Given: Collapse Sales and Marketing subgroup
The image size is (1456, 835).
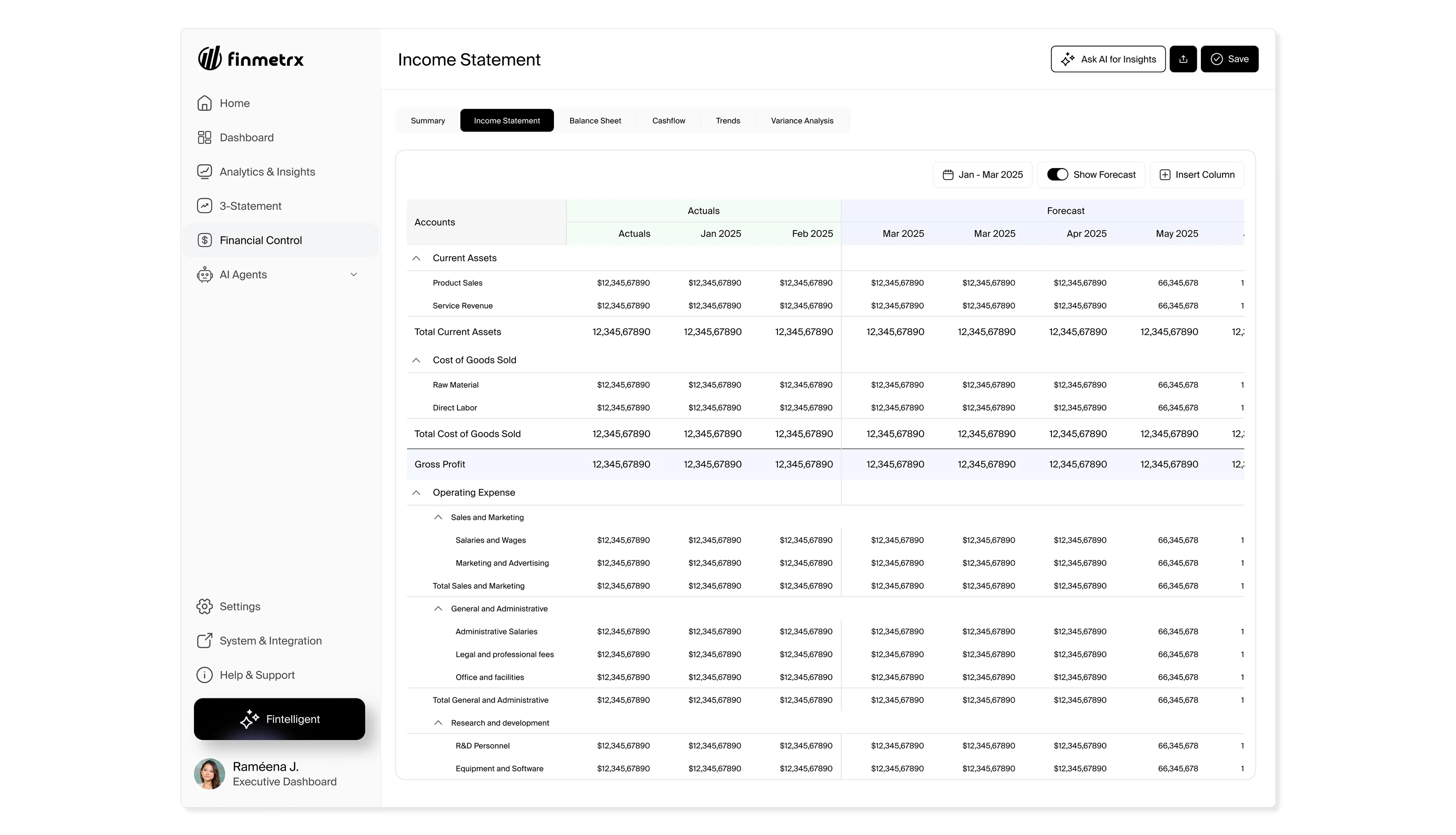Looking at the screenshot, I should (438, 517).
